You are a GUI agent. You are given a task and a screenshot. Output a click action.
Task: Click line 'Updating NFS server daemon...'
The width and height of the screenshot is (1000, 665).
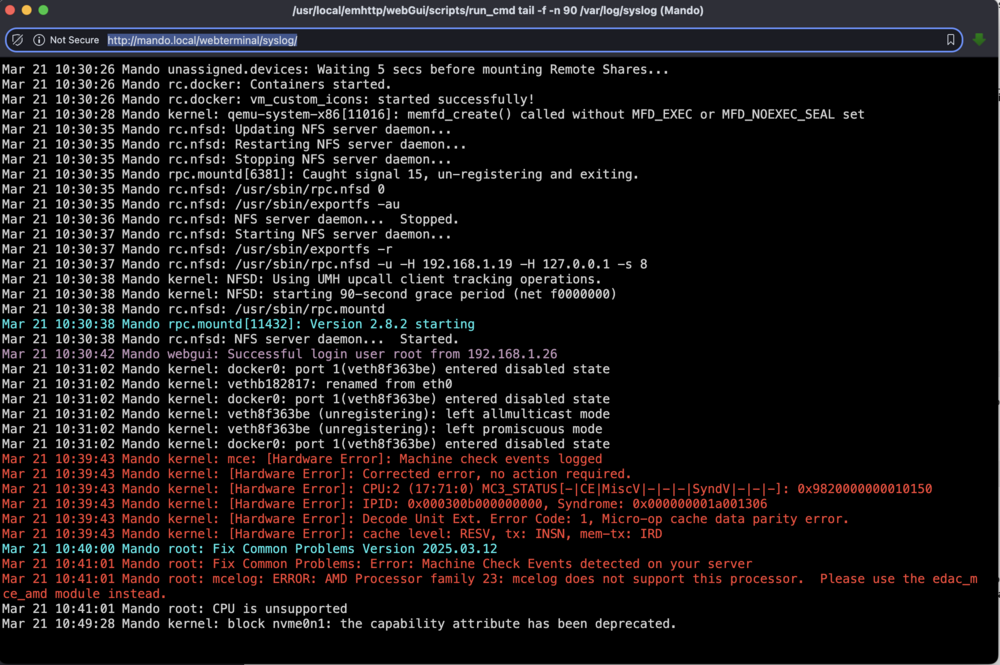[226, 129]
